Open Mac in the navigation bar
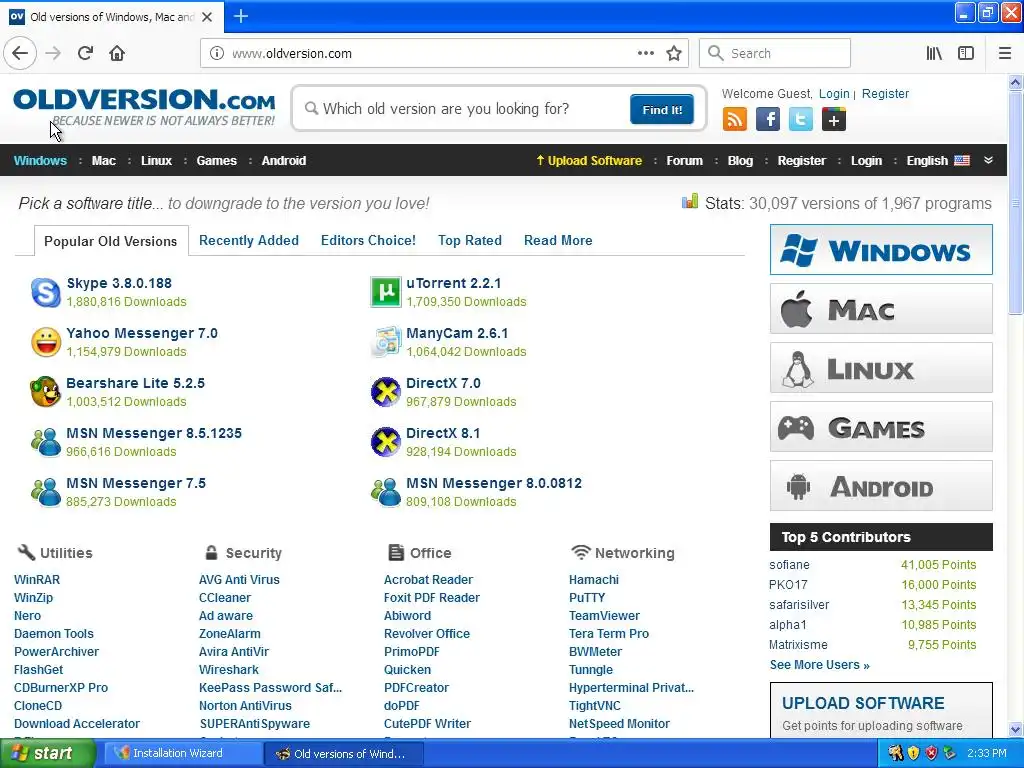The height and width of the screenshot is (768, 1024). click(x=104, y=161)
